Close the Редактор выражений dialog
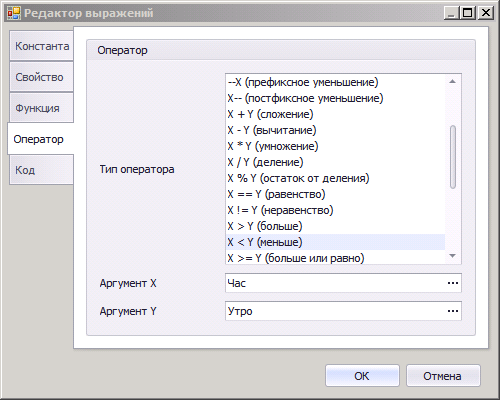The image size is (500, 400). point(486,13)
